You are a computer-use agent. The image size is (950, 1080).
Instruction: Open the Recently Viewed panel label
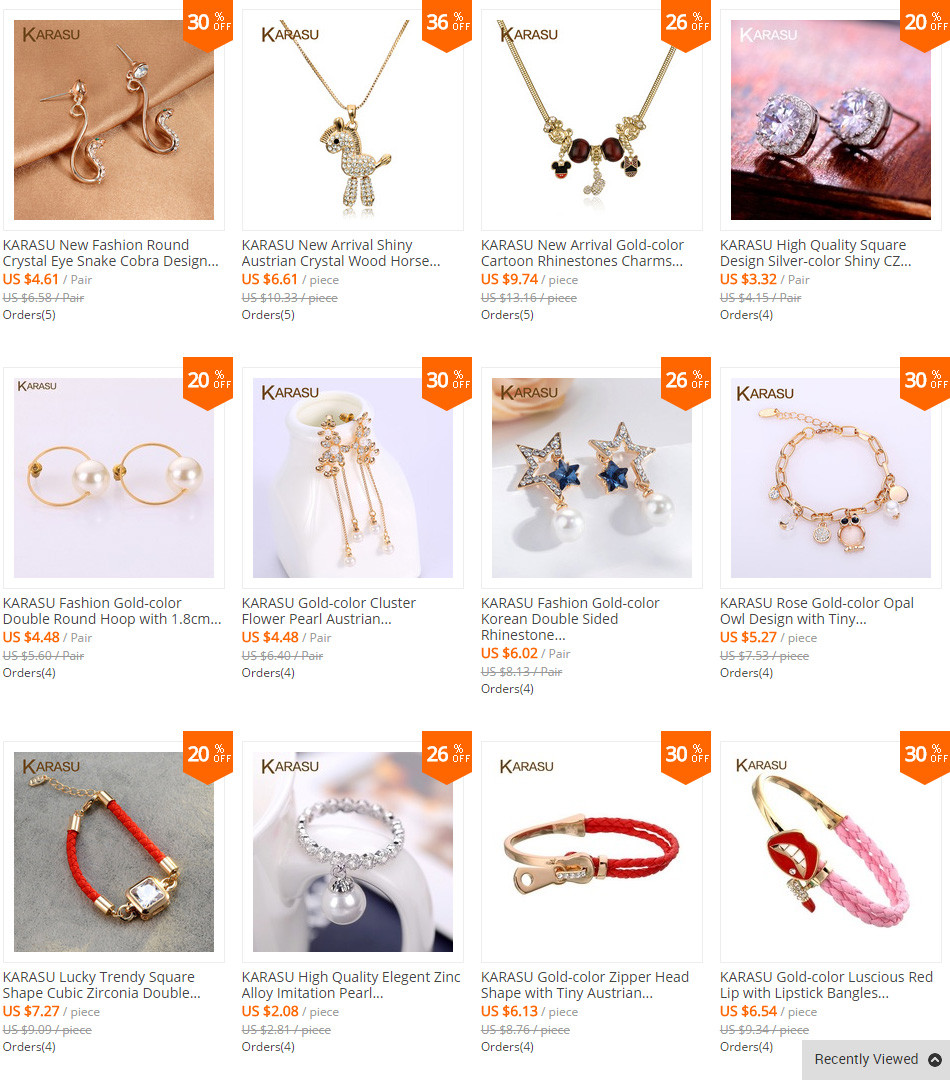point(866,1059)
